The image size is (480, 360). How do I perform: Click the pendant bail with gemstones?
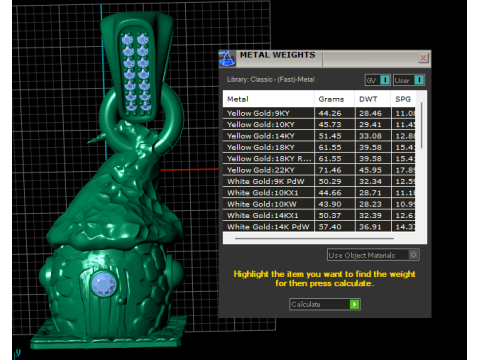(x=137, y=68)
